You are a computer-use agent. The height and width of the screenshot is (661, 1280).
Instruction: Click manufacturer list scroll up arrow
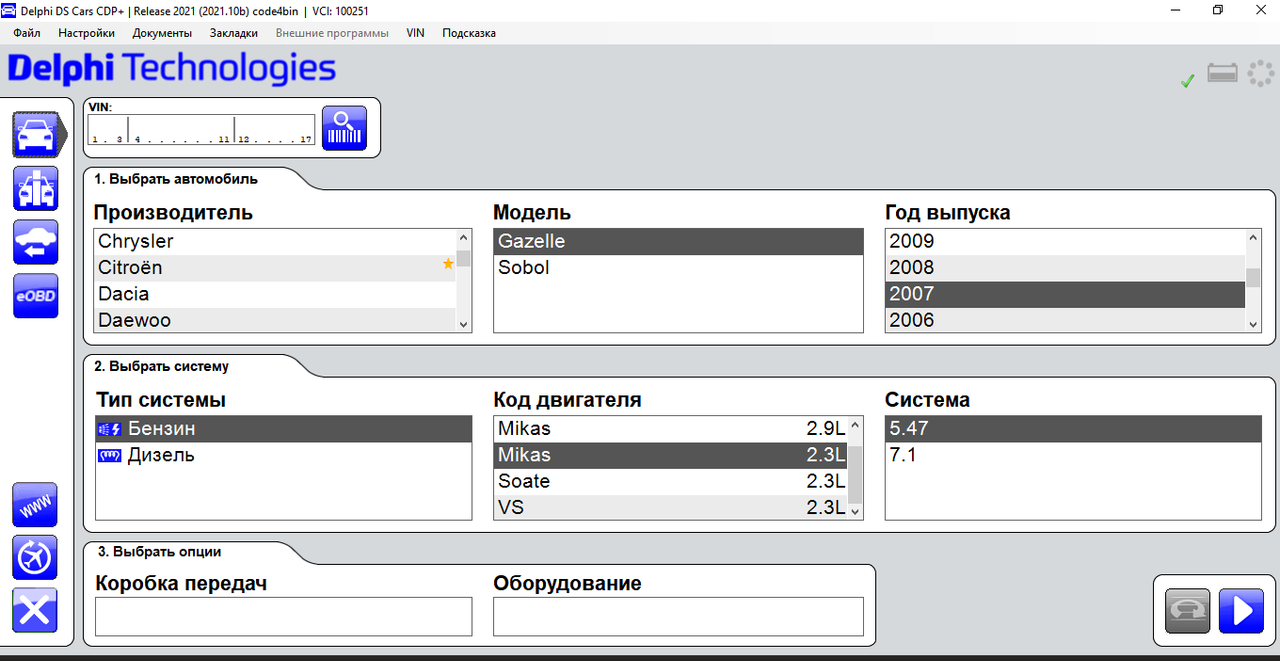[463, 238]
